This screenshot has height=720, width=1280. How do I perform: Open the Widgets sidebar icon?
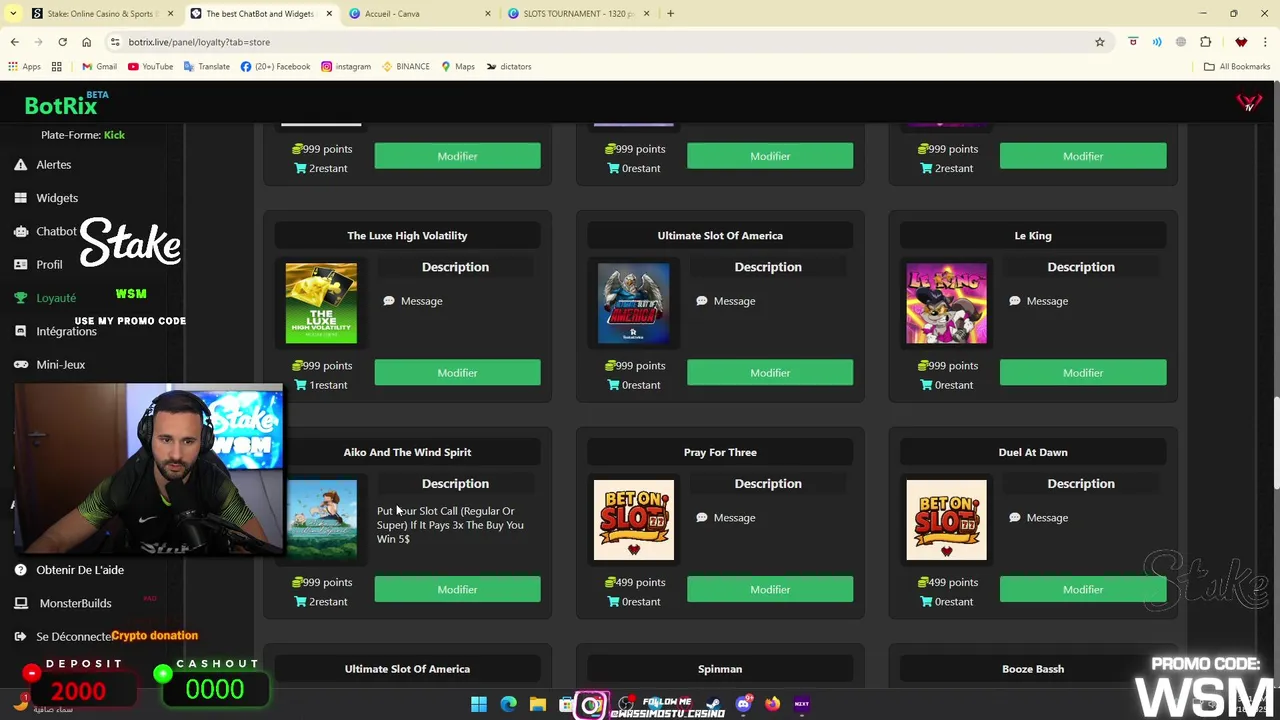coord(20,198)
